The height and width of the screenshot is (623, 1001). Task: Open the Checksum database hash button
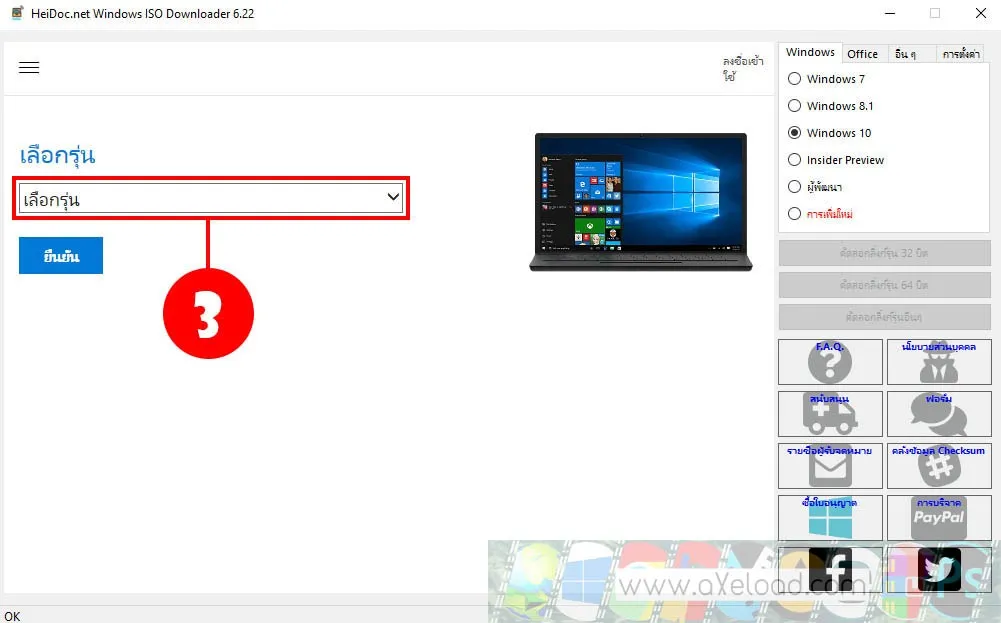pos(938,465)
